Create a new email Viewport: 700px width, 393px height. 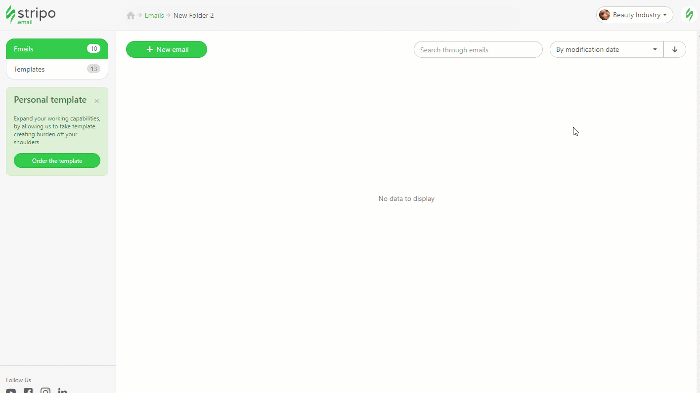(x=167, y=50)
